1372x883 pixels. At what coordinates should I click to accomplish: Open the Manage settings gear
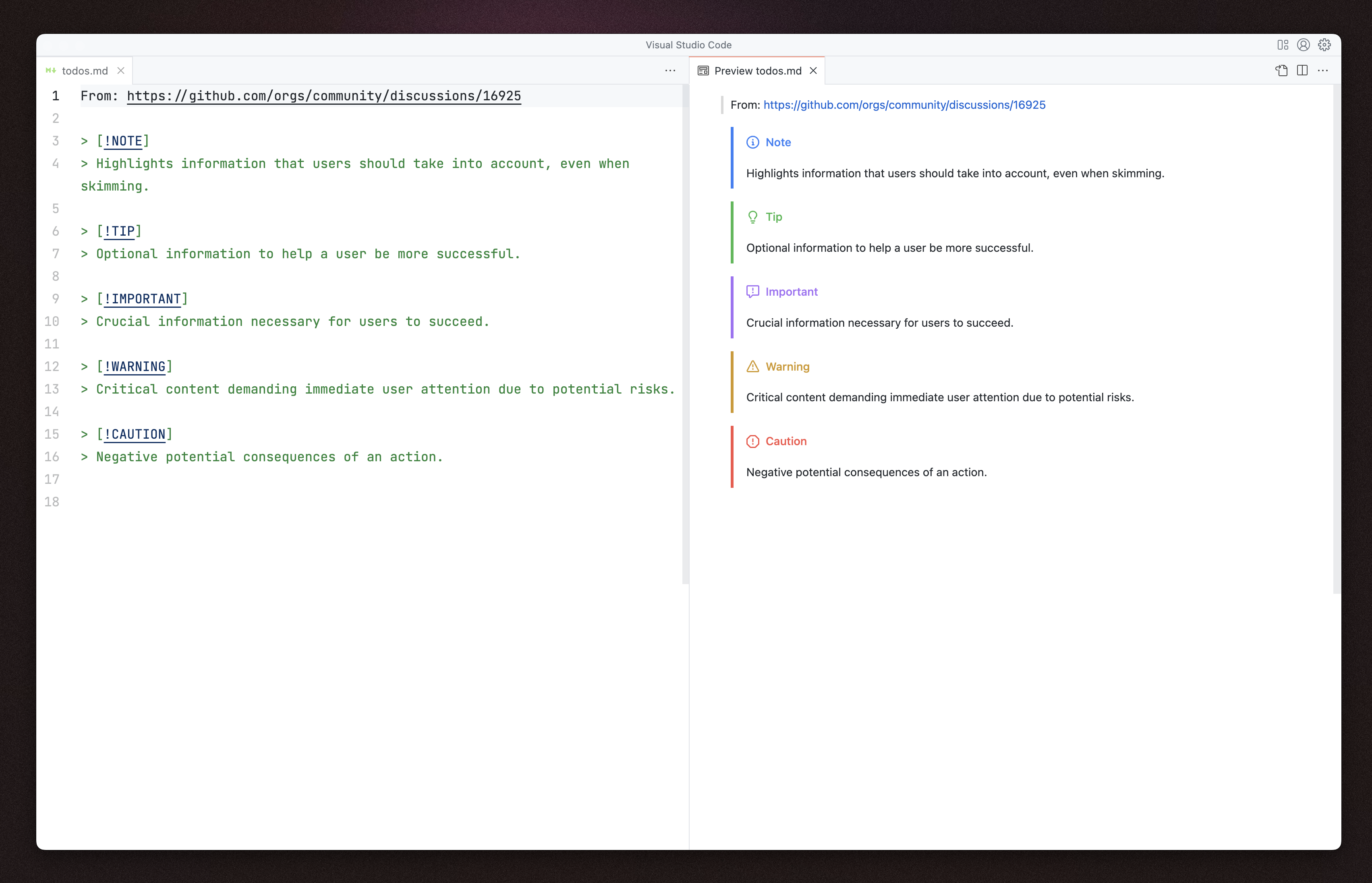(1324, 45)
